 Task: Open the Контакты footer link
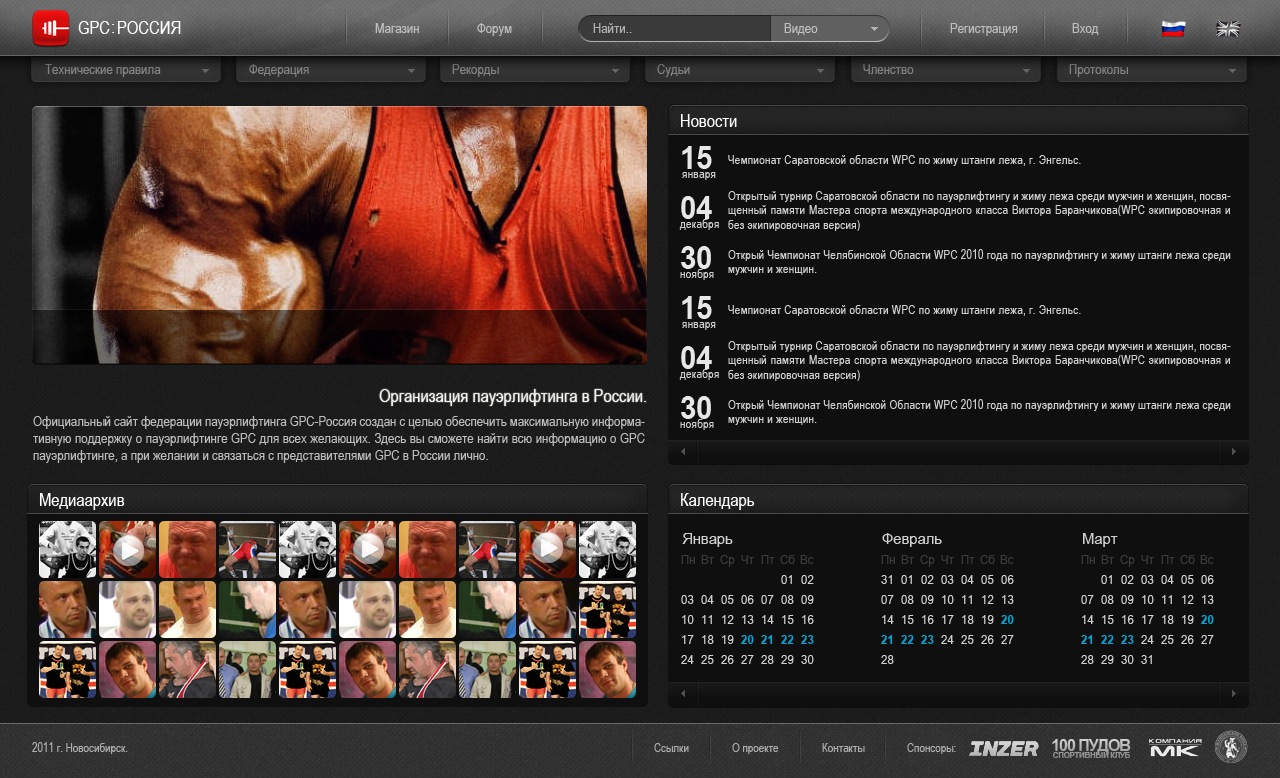coord(843,748)
